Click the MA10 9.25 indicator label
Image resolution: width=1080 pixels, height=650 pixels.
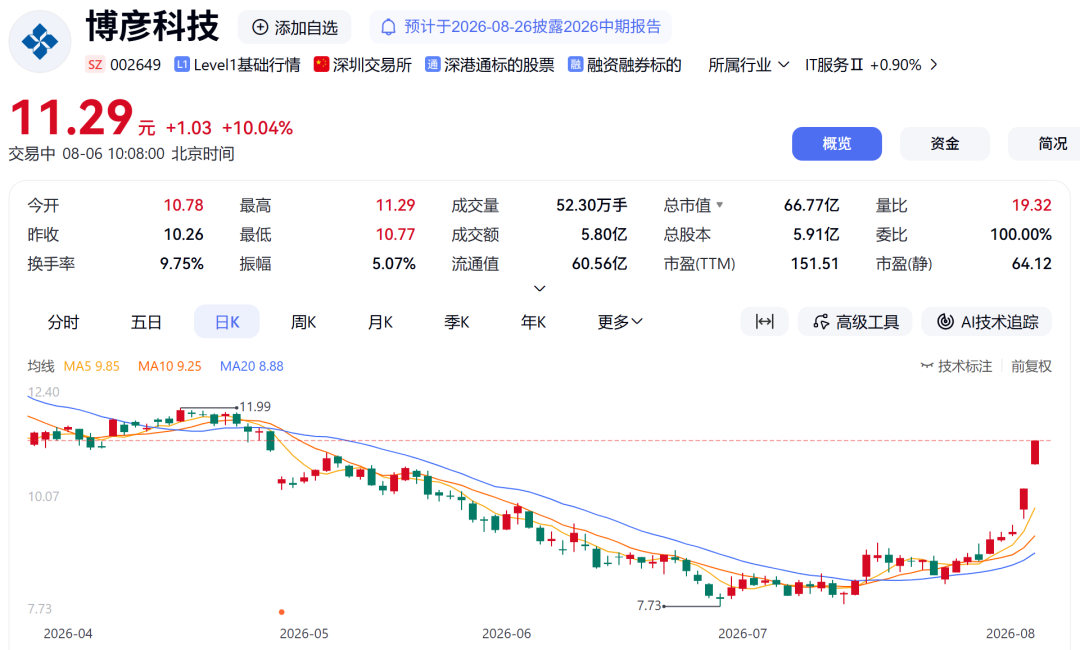[169, 366]
